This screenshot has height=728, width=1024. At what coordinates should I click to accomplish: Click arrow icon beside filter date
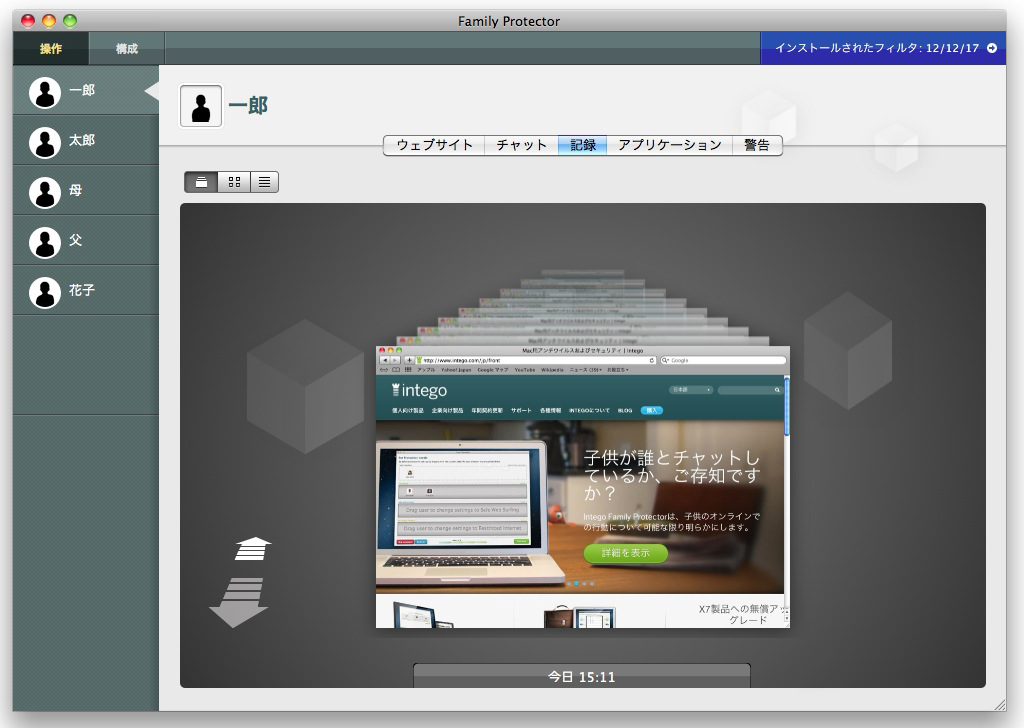992,48
